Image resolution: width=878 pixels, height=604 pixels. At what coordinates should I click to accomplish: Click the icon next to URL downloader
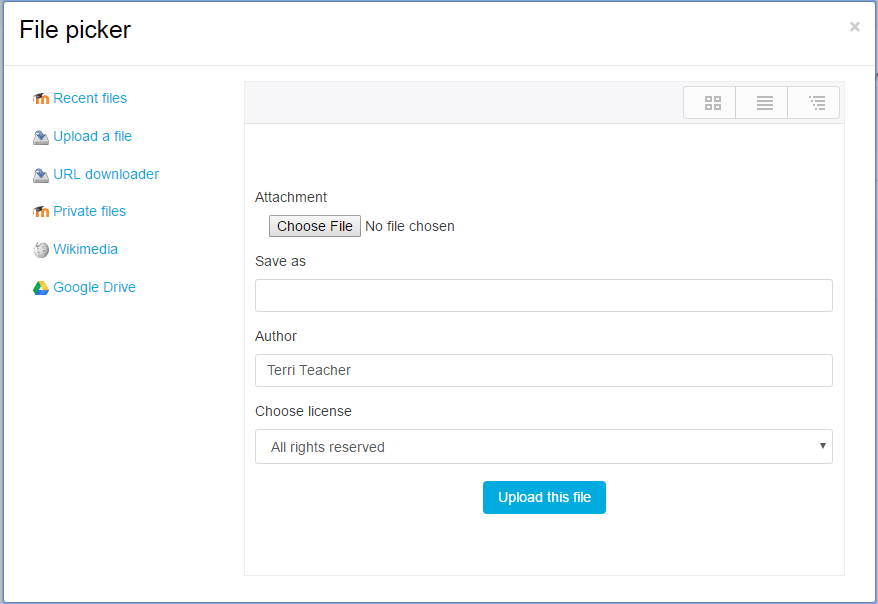(x=40, y=175)
